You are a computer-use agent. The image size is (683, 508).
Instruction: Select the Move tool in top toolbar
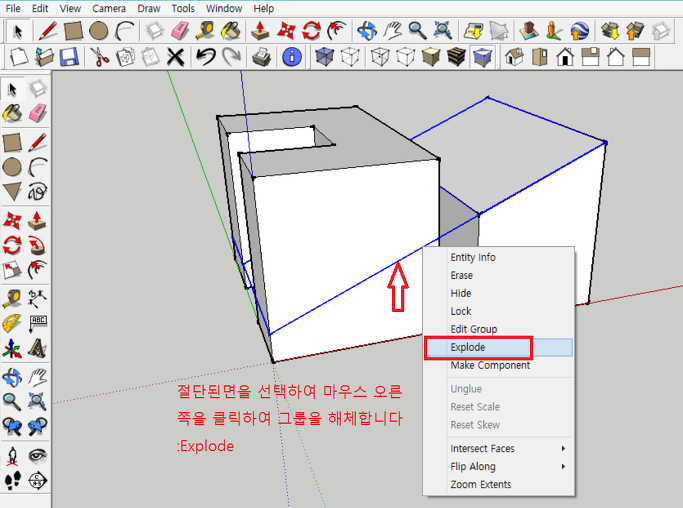point(286,31)
